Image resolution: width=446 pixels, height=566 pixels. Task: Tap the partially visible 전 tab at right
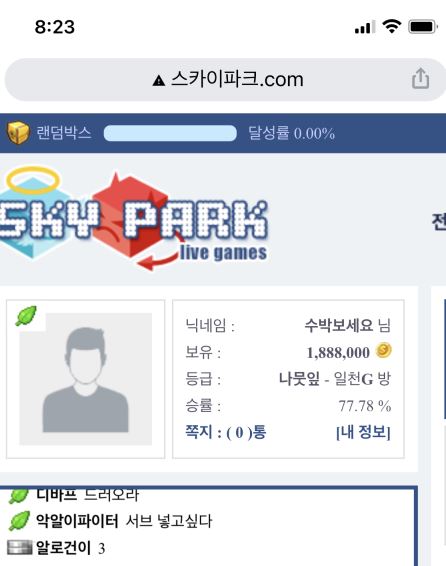point(439,222)
